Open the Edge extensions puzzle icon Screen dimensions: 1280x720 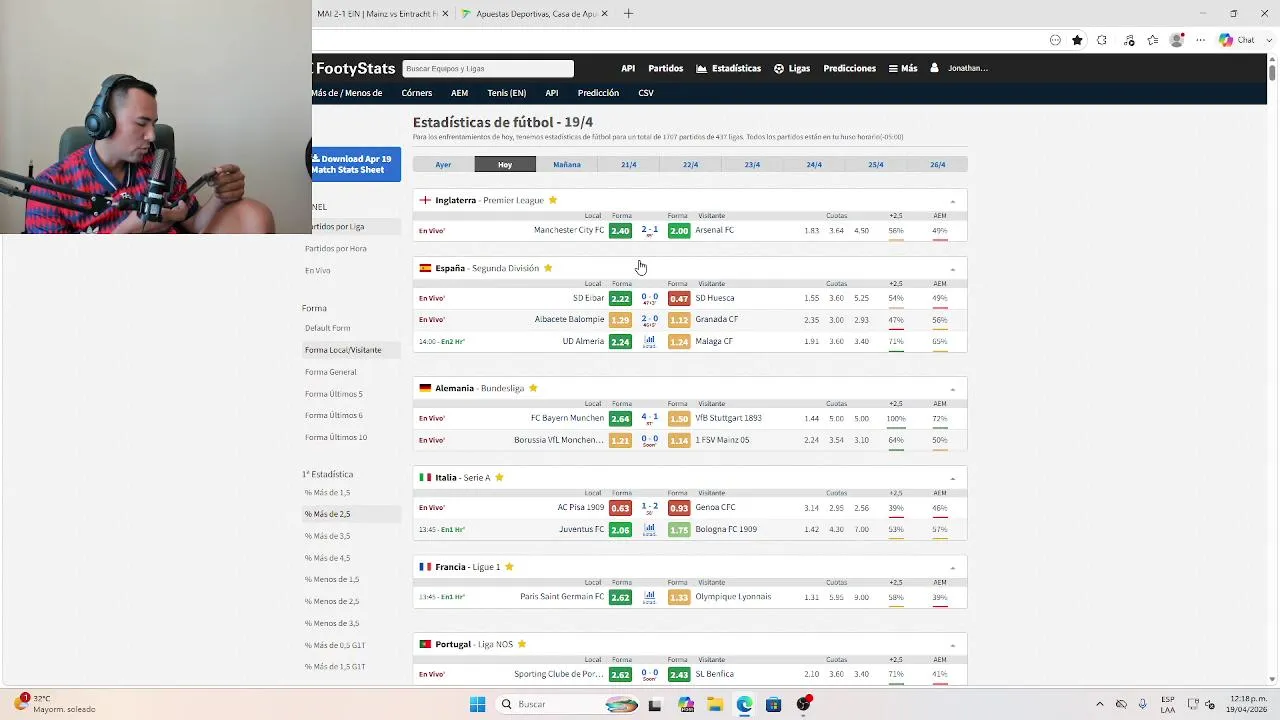click(1102, 40)
